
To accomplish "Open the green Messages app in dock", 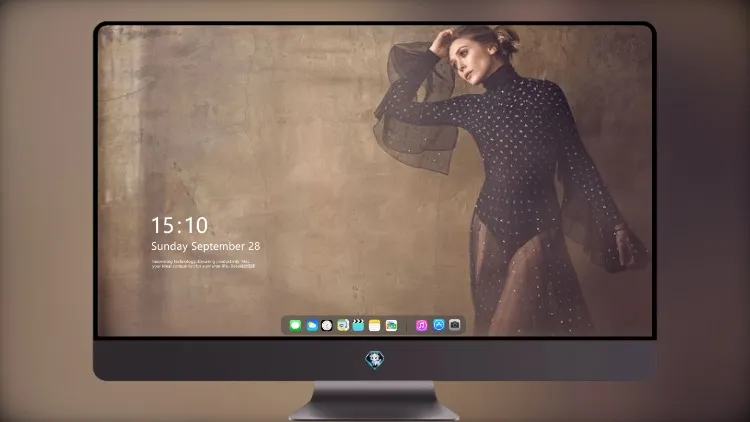I will pyautogui.click(x=295, y=325).
